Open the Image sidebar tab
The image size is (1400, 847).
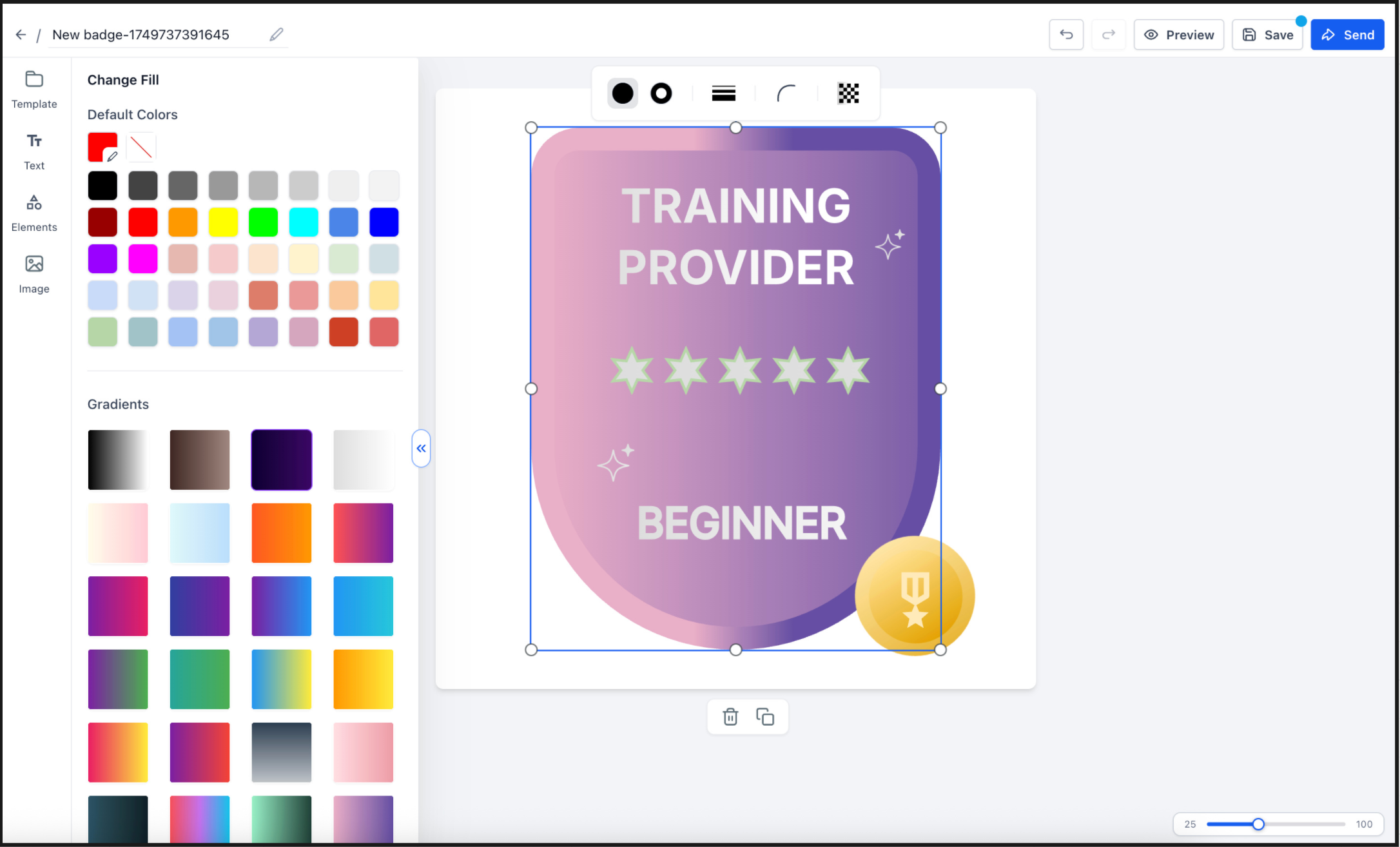34,275
